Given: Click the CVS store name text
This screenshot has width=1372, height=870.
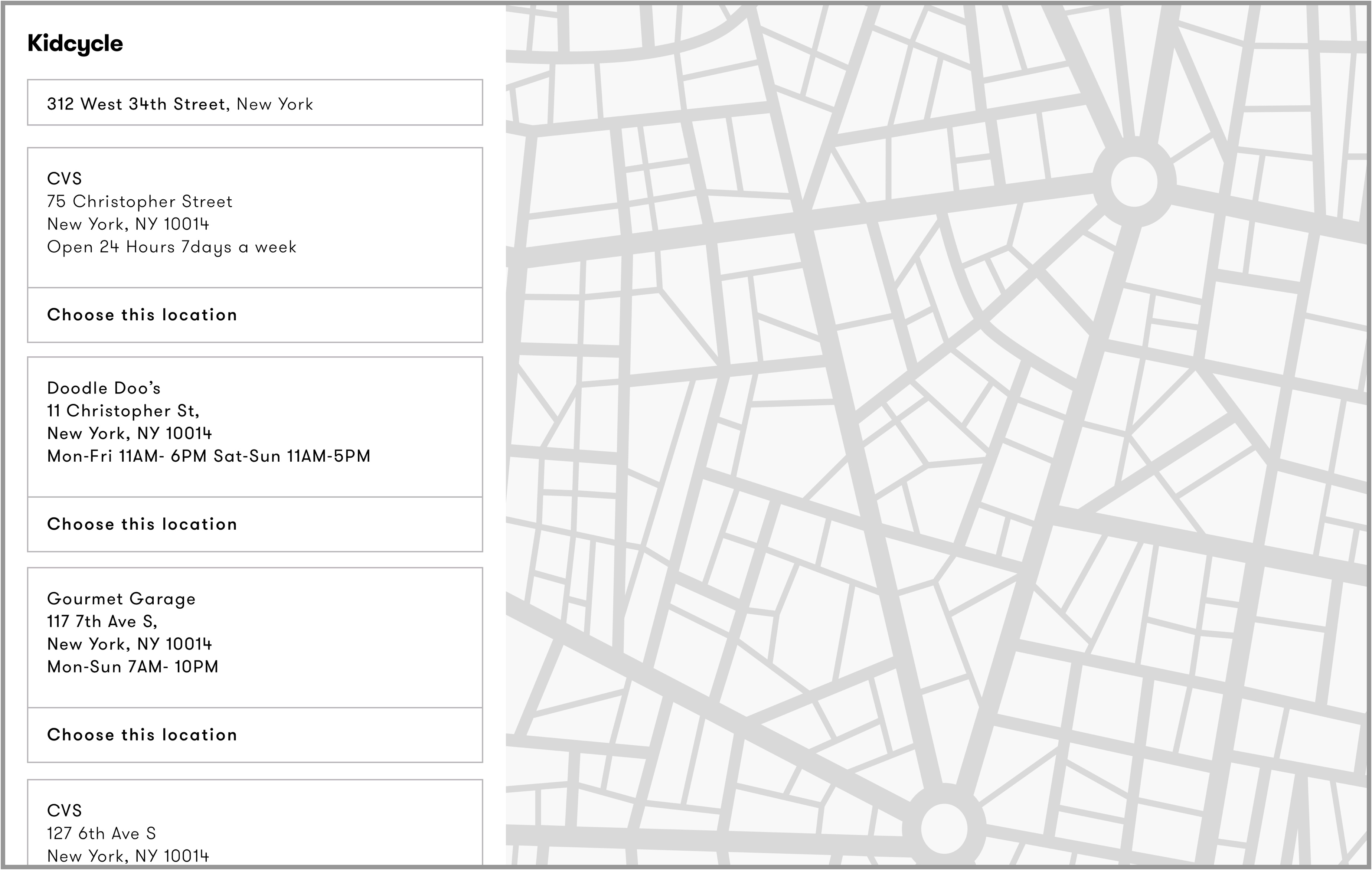Looking at the screenshot, I should click(64, 179).
